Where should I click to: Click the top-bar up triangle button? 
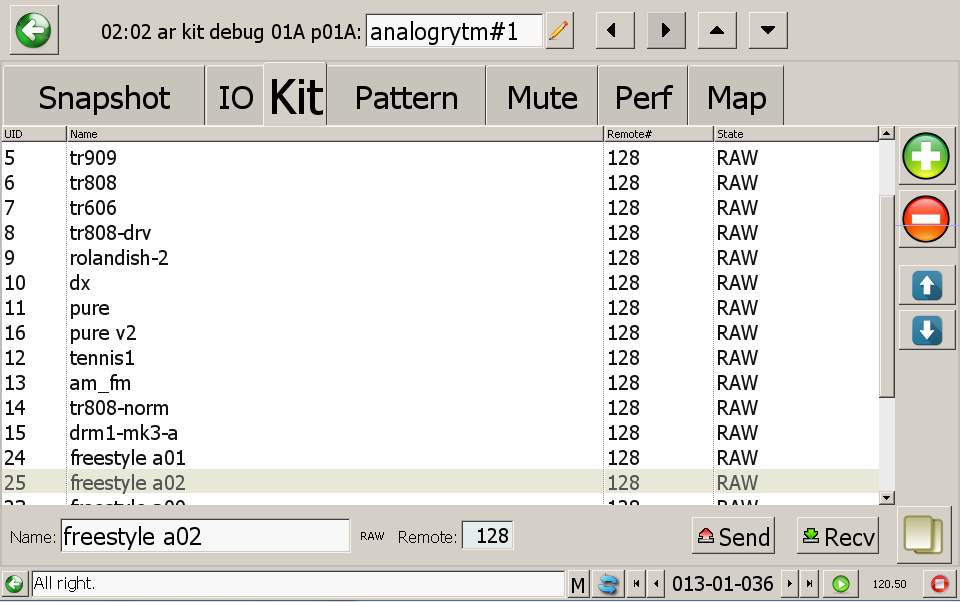point(716,30)
